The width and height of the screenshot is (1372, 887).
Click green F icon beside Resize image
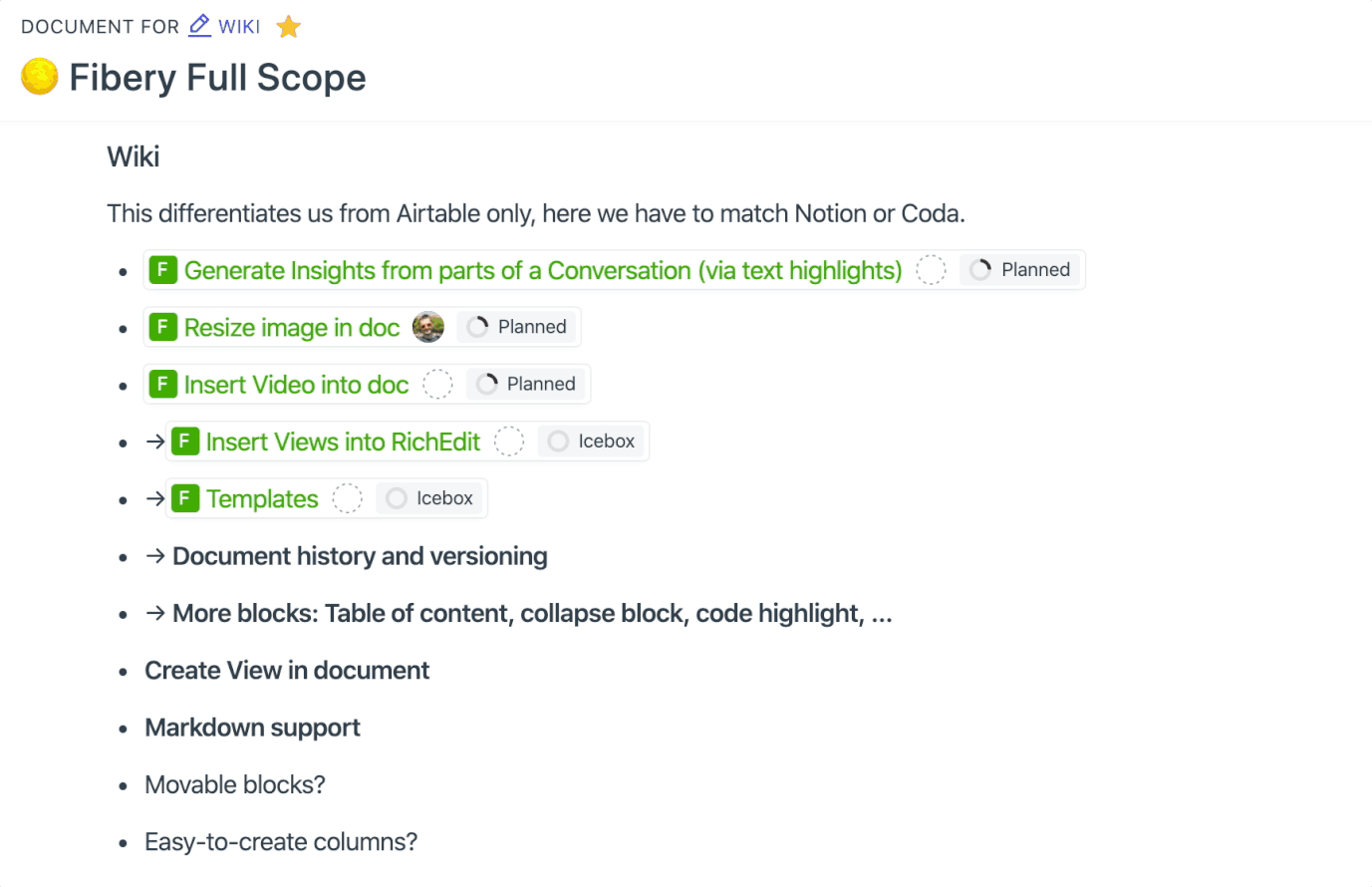(x=163, y=327)
